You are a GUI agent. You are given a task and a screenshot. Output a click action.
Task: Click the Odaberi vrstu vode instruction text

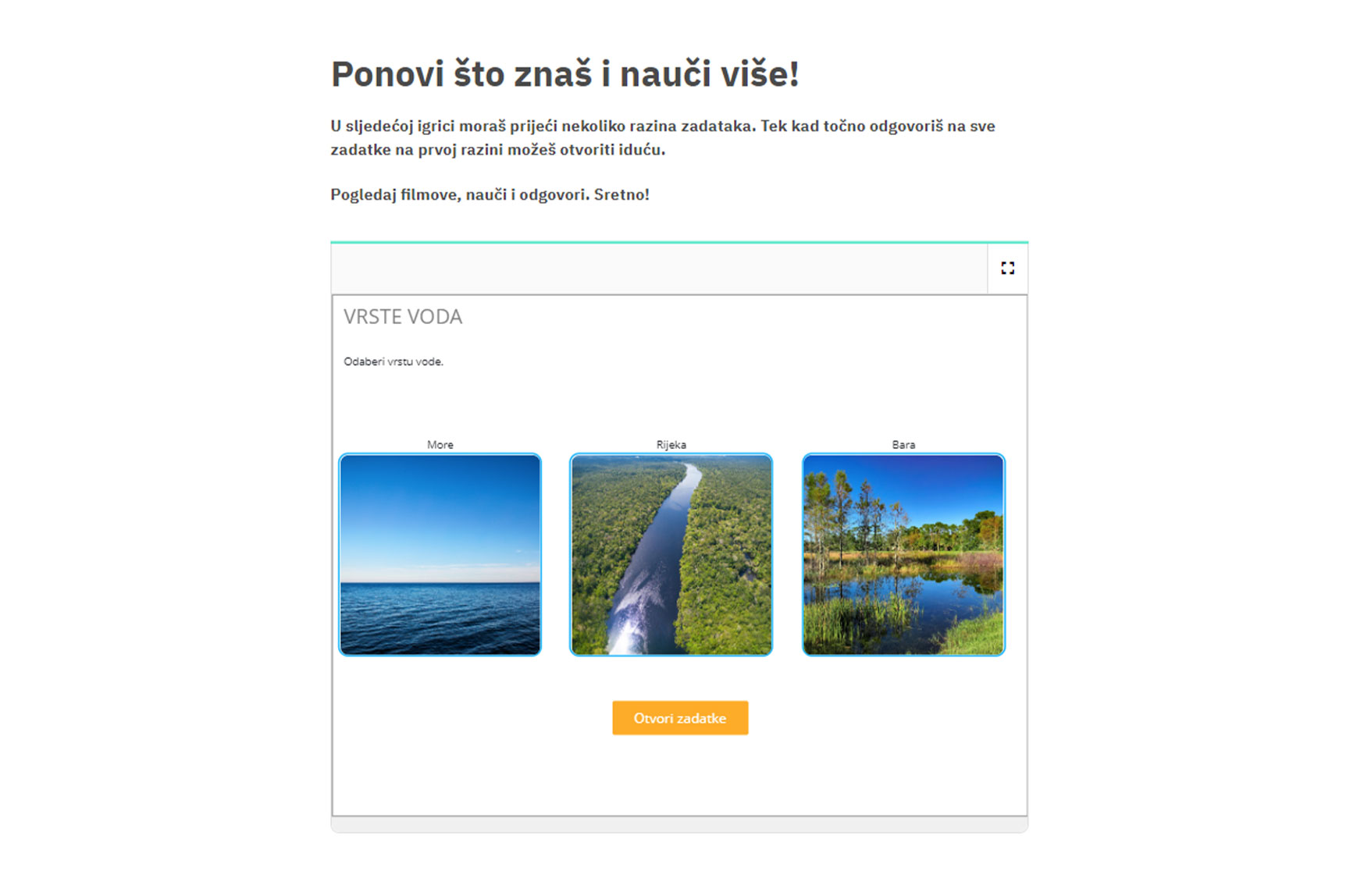(394, 361)
